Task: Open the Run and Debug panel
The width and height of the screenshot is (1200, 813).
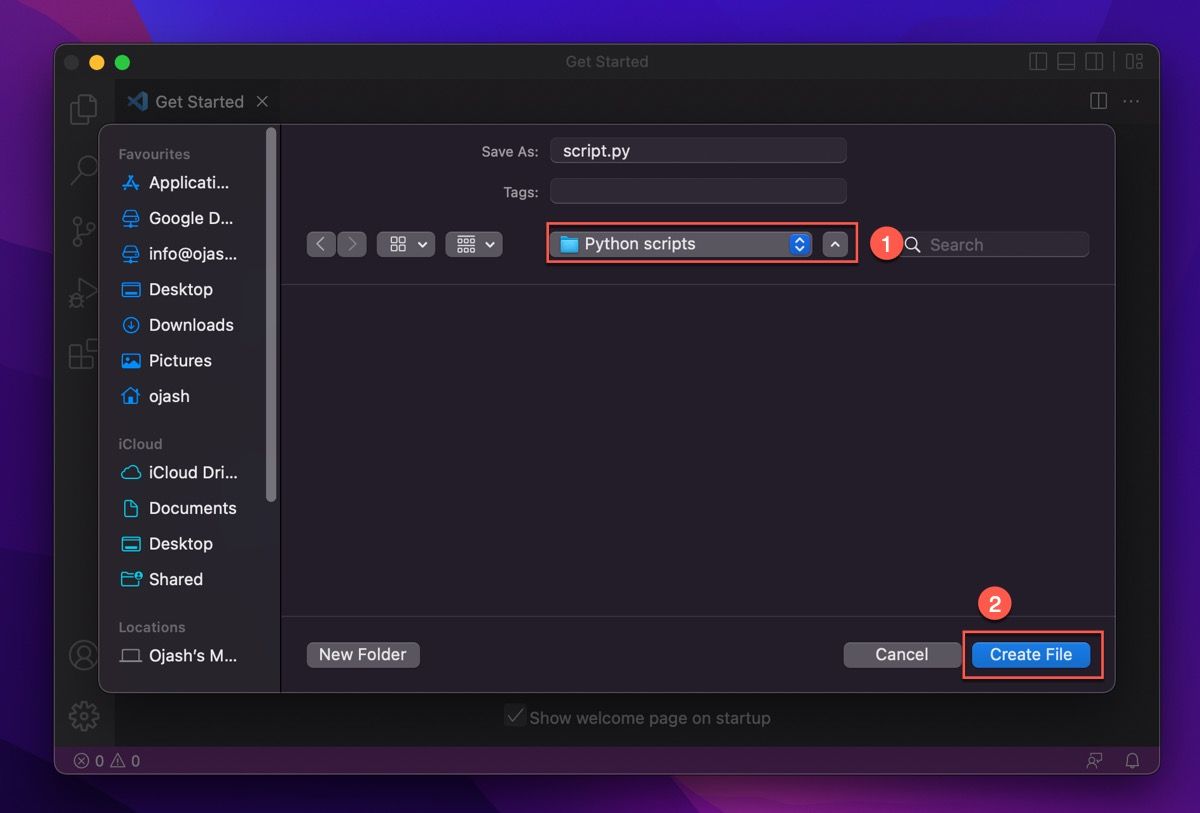Action: [84, 293]
